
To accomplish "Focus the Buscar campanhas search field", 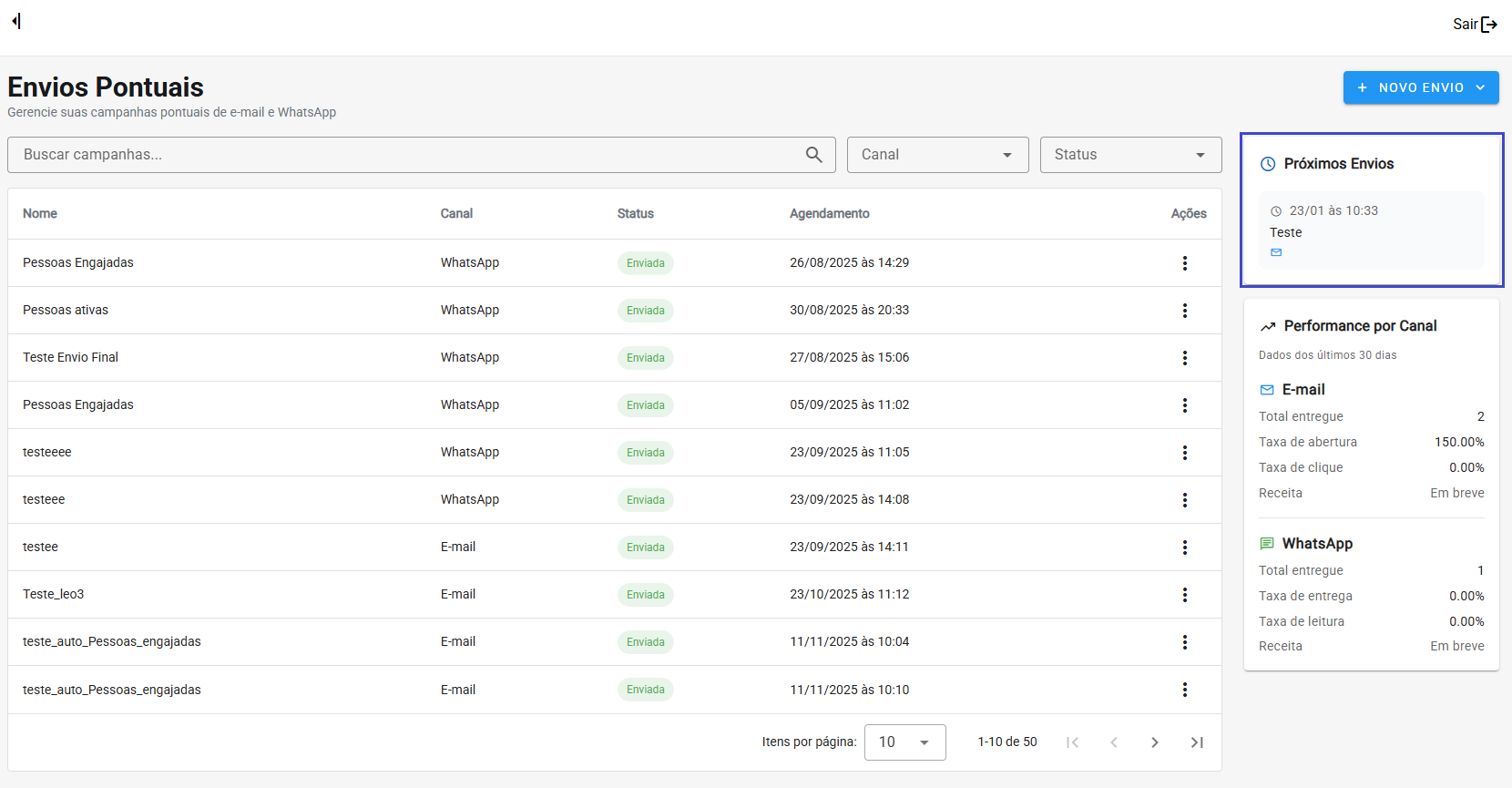I will [x=401, y=155].
